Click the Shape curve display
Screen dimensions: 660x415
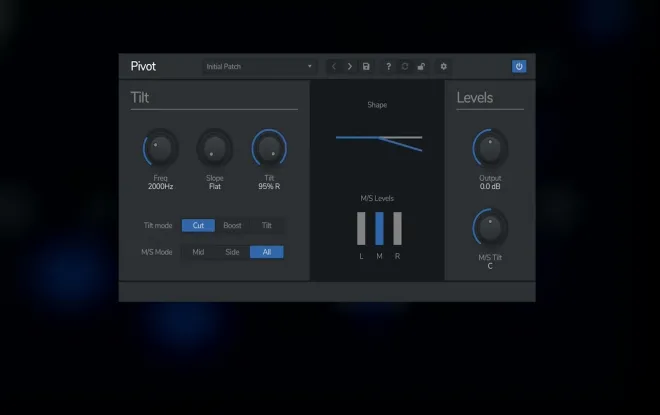coord(379,142)
